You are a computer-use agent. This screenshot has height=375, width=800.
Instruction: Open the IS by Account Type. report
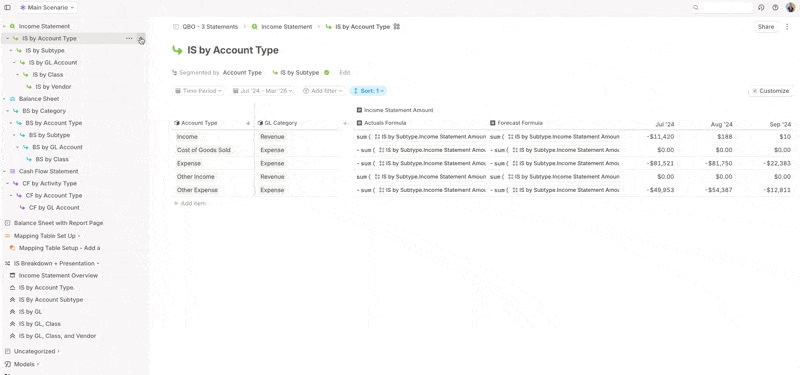46,288
